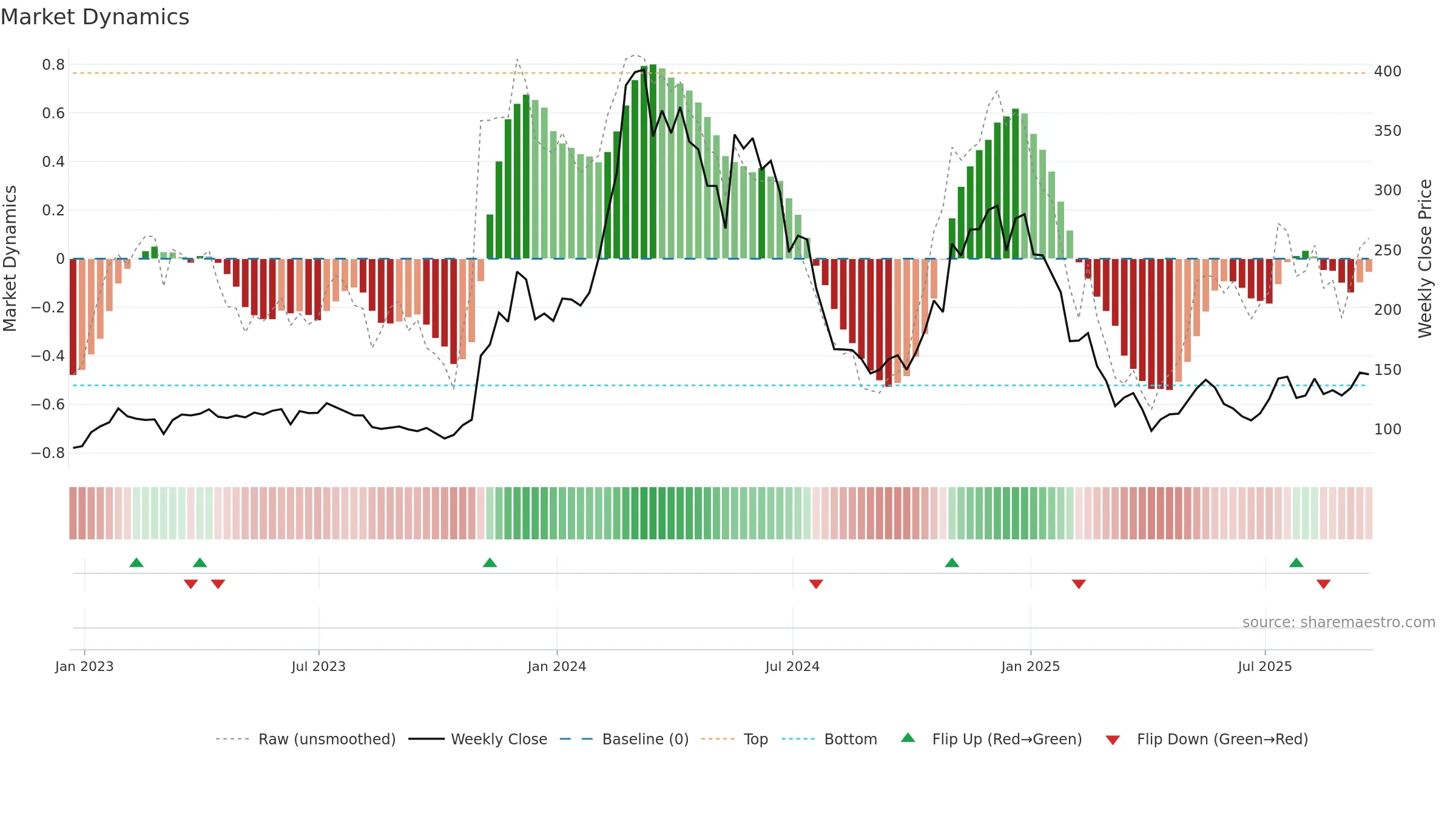This screenshot has width=1456, height=819.
Task: Click the vertical Market Dynamics axis title
Action: click(10, 258)
